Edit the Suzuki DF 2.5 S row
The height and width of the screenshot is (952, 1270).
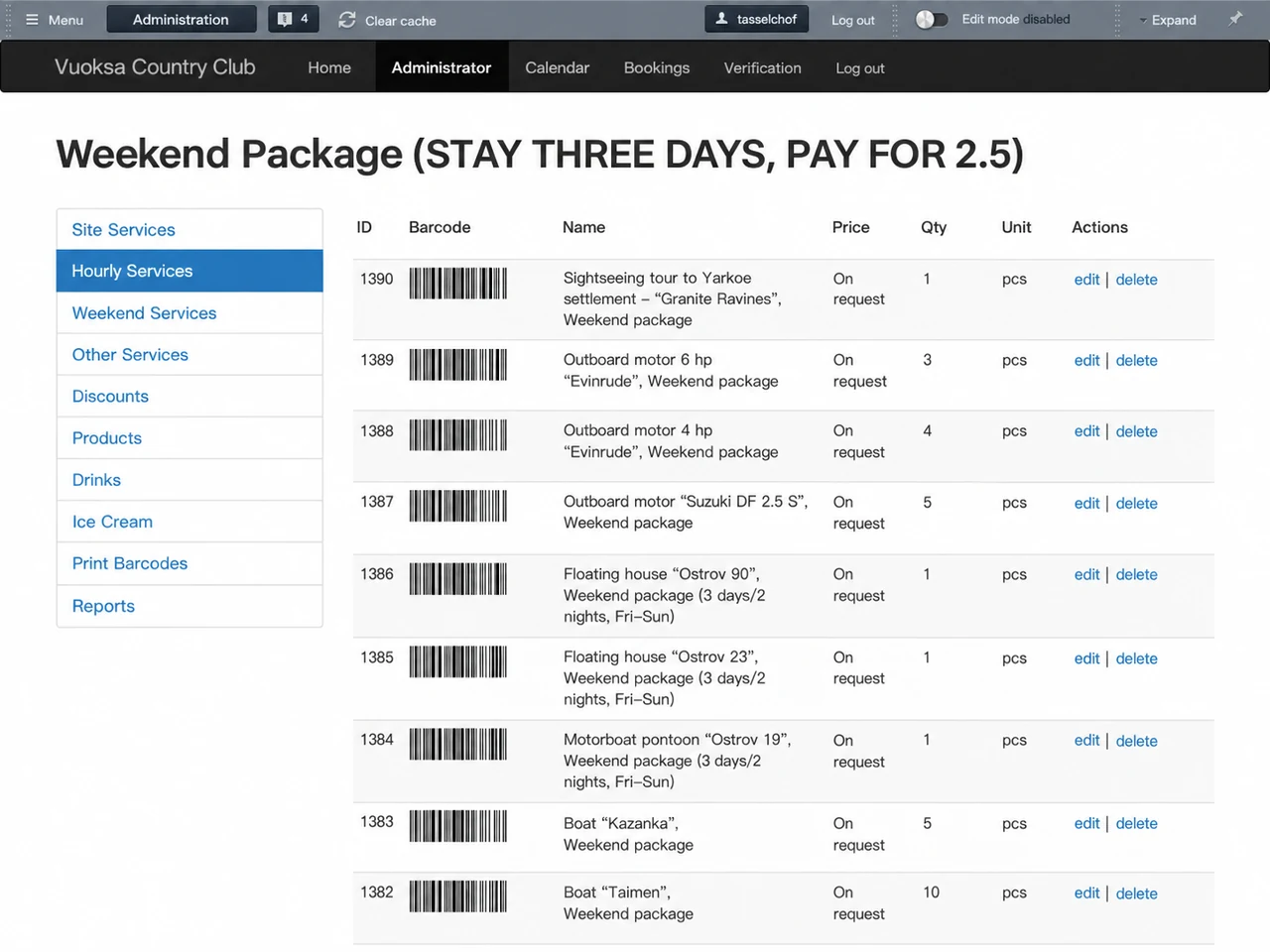click(x=1086, y=504)
